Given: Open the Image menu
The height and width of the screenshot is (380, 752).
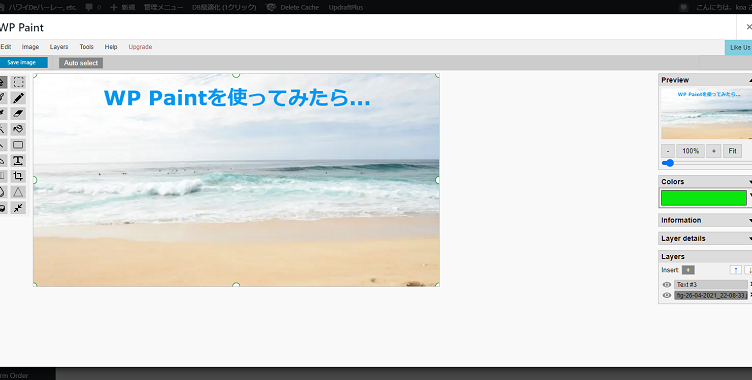Looking at the screenshot, I should coord(30,47).
